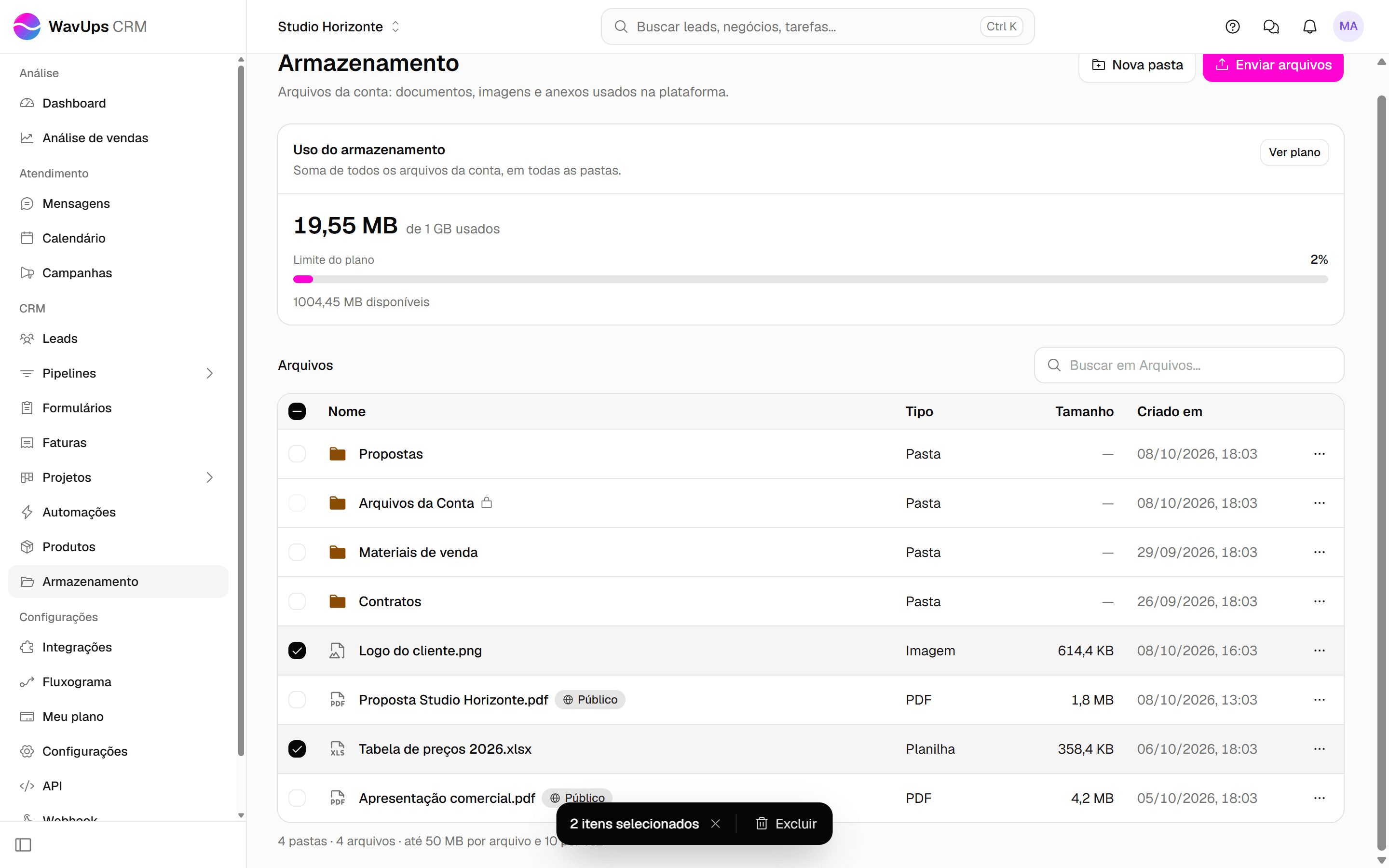Open row menu for Propostas folder
The height and width of the screenshot is (868, 1389).
1319,453
